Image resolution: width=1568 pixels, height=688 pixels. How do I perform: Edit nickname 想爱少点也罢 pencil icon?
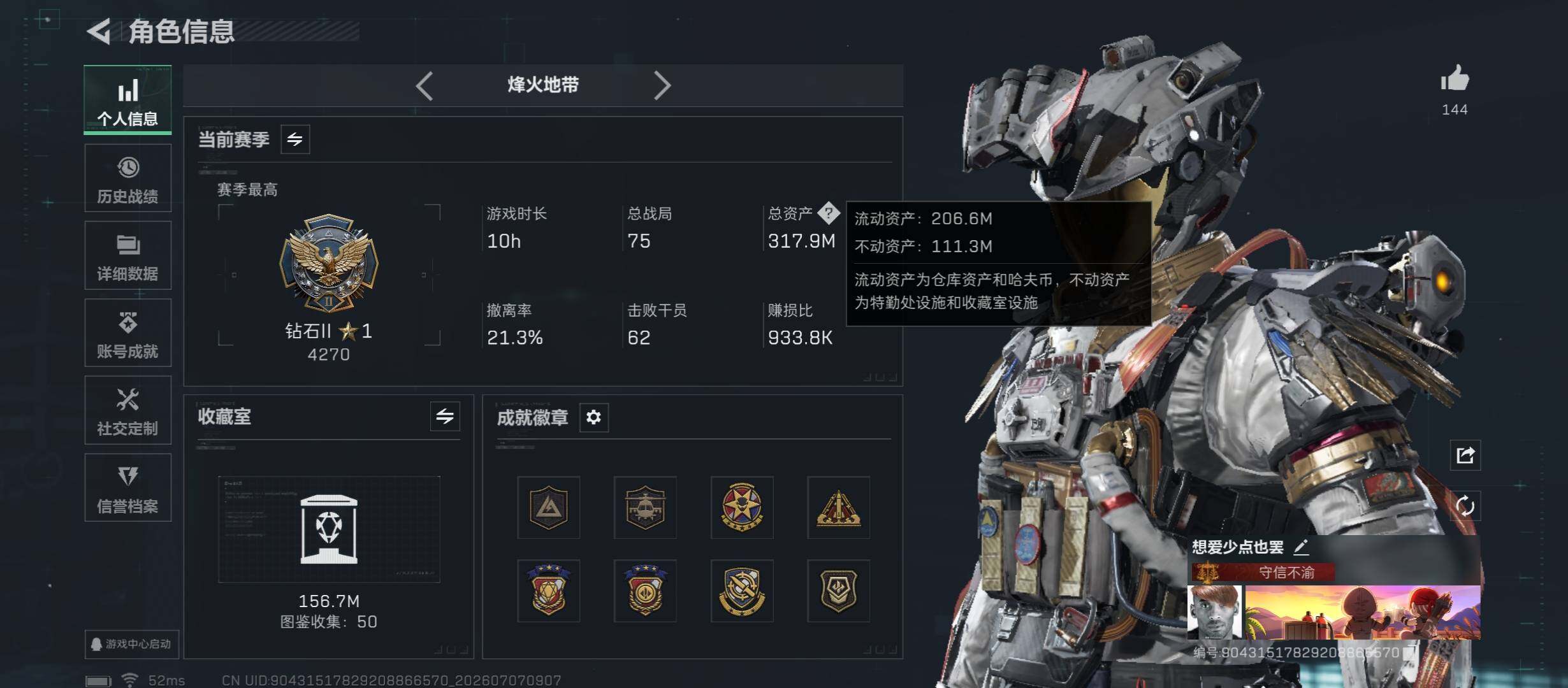coord(1301,547)
